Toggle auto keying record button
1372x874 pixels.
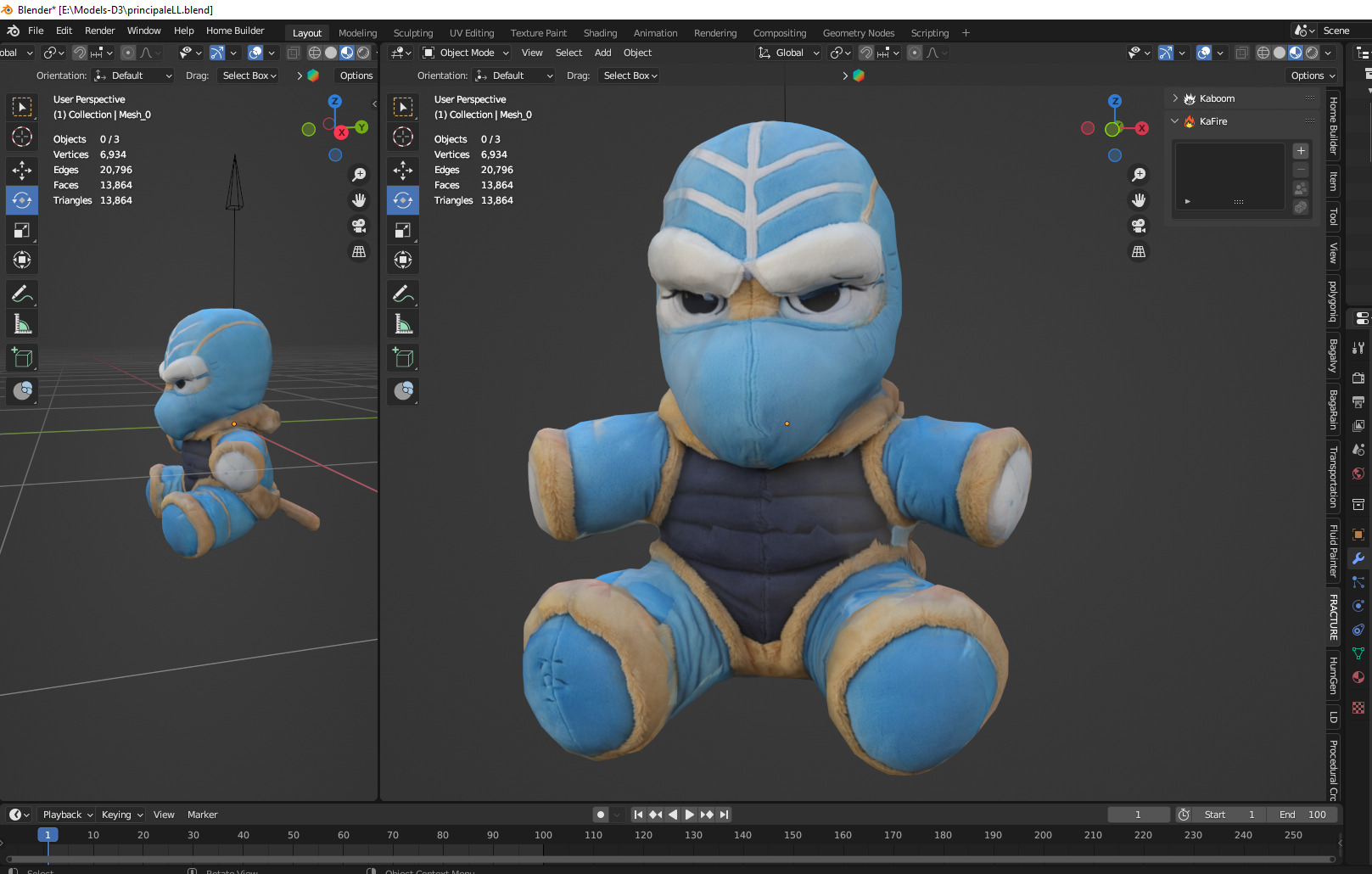pyautogui.click(x=601, y=815)
